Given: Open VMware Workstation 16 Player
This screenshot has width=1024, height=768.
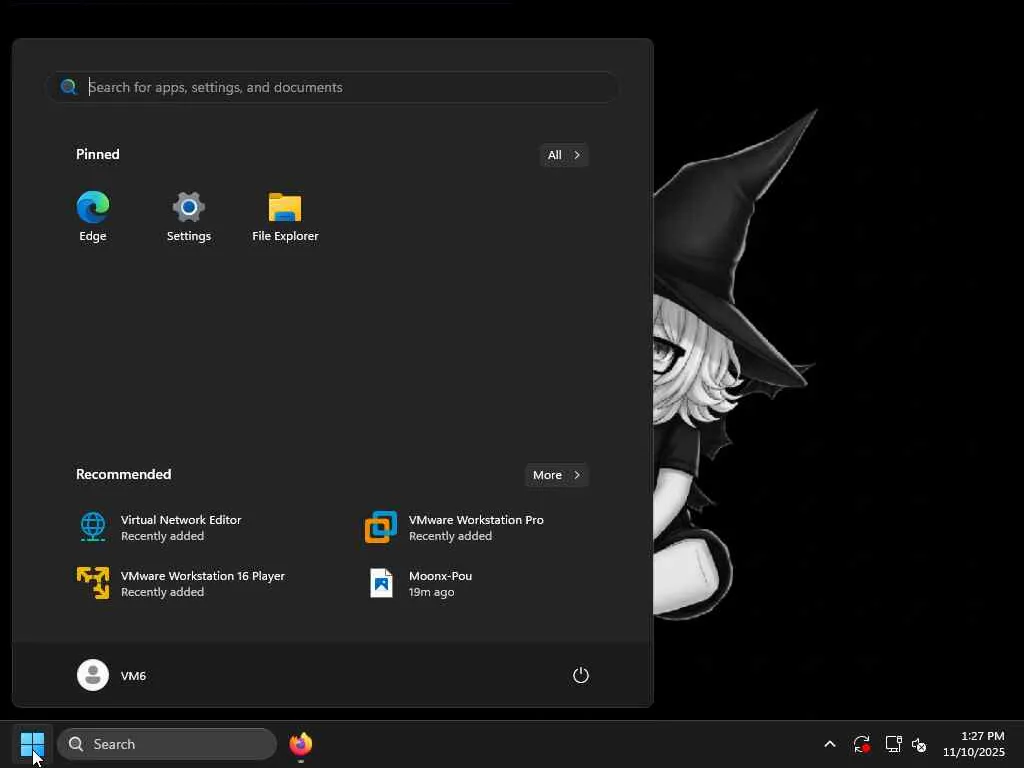Looking at the screenshot, I should (181, 583).
